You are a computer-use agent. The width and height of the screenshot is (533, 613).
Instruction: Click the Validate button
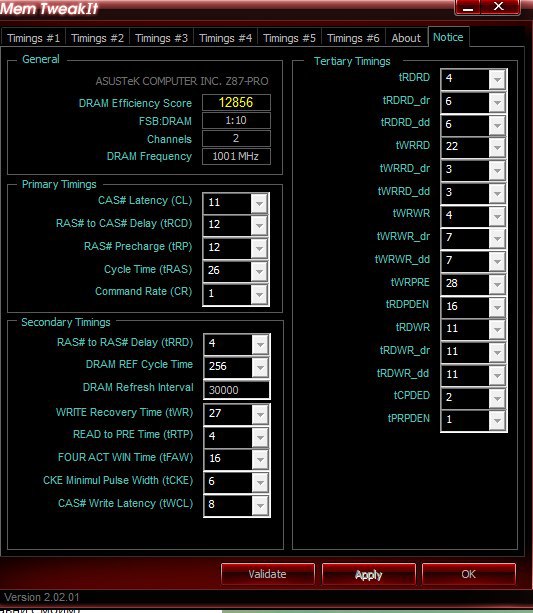pyautogui.click(x=267, y=574)
